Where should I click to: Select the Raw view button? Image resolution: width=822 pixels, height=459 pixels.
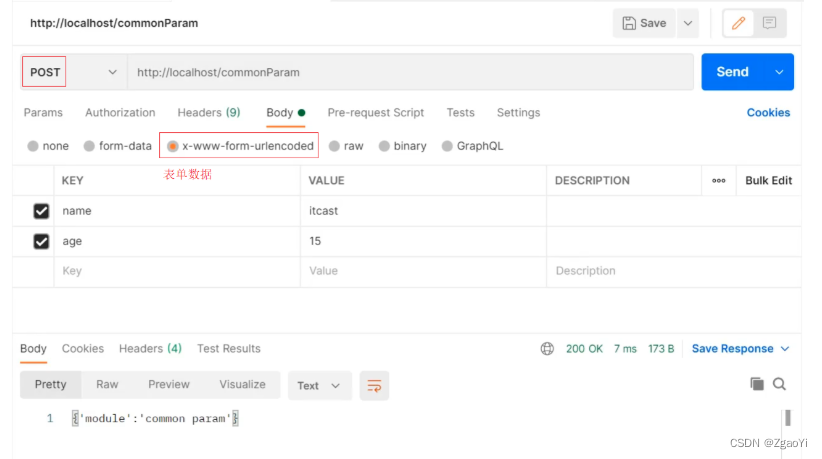[107, 385]
